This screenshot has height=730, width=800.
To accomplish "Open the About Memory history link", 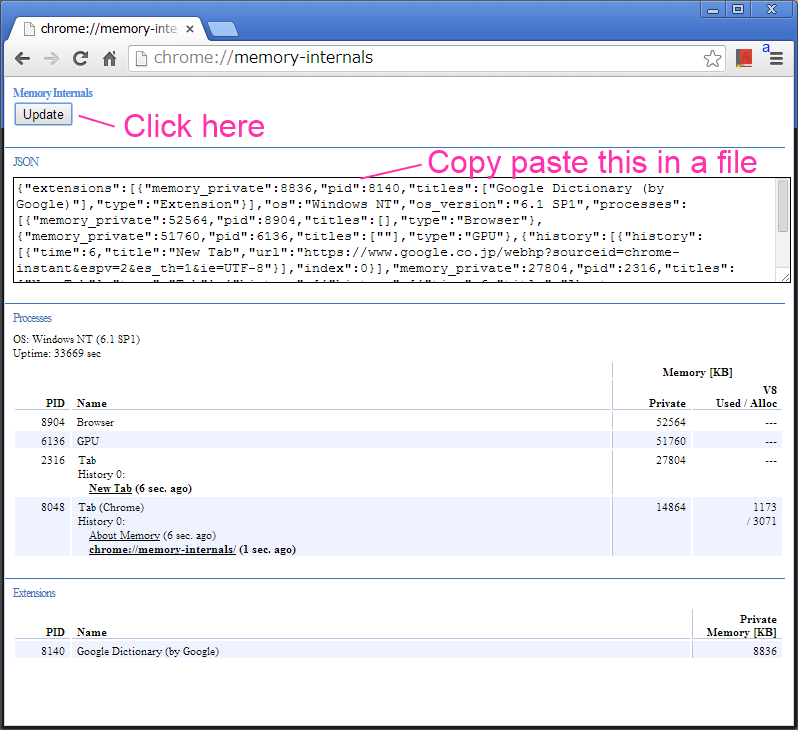I will coord(124,536).
